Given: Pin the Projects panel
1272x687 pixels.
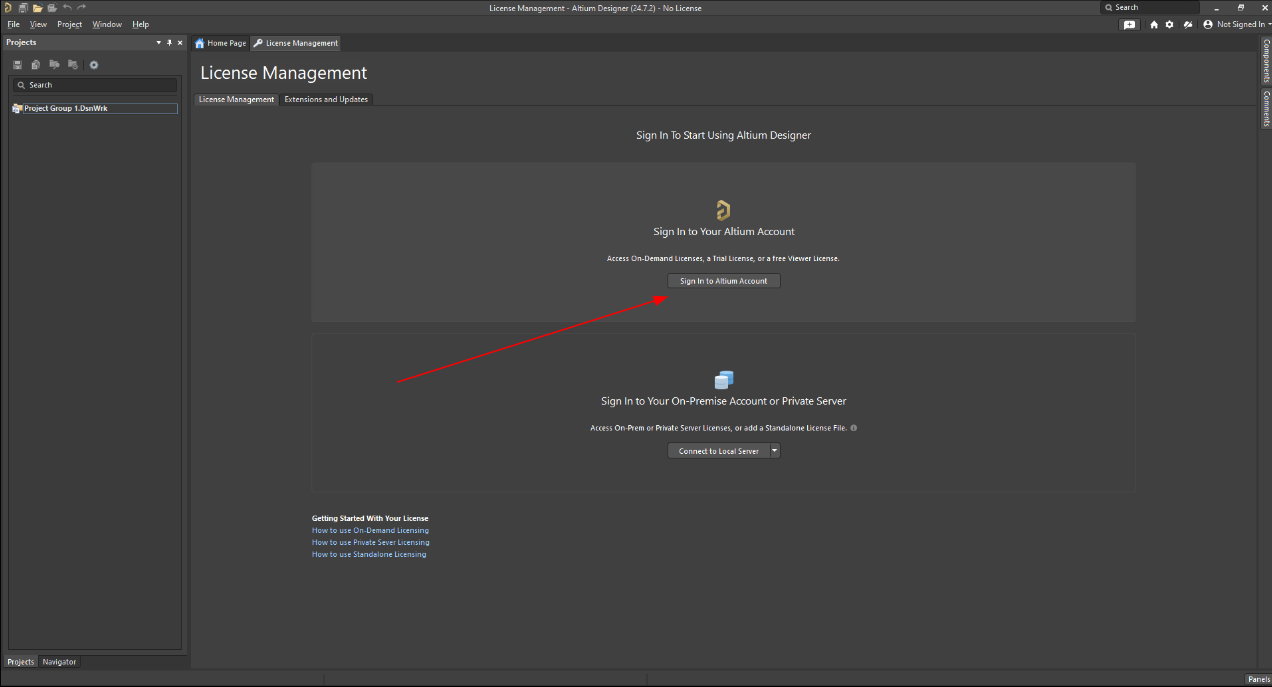Looking at the screenshot, I should [169, 43].
